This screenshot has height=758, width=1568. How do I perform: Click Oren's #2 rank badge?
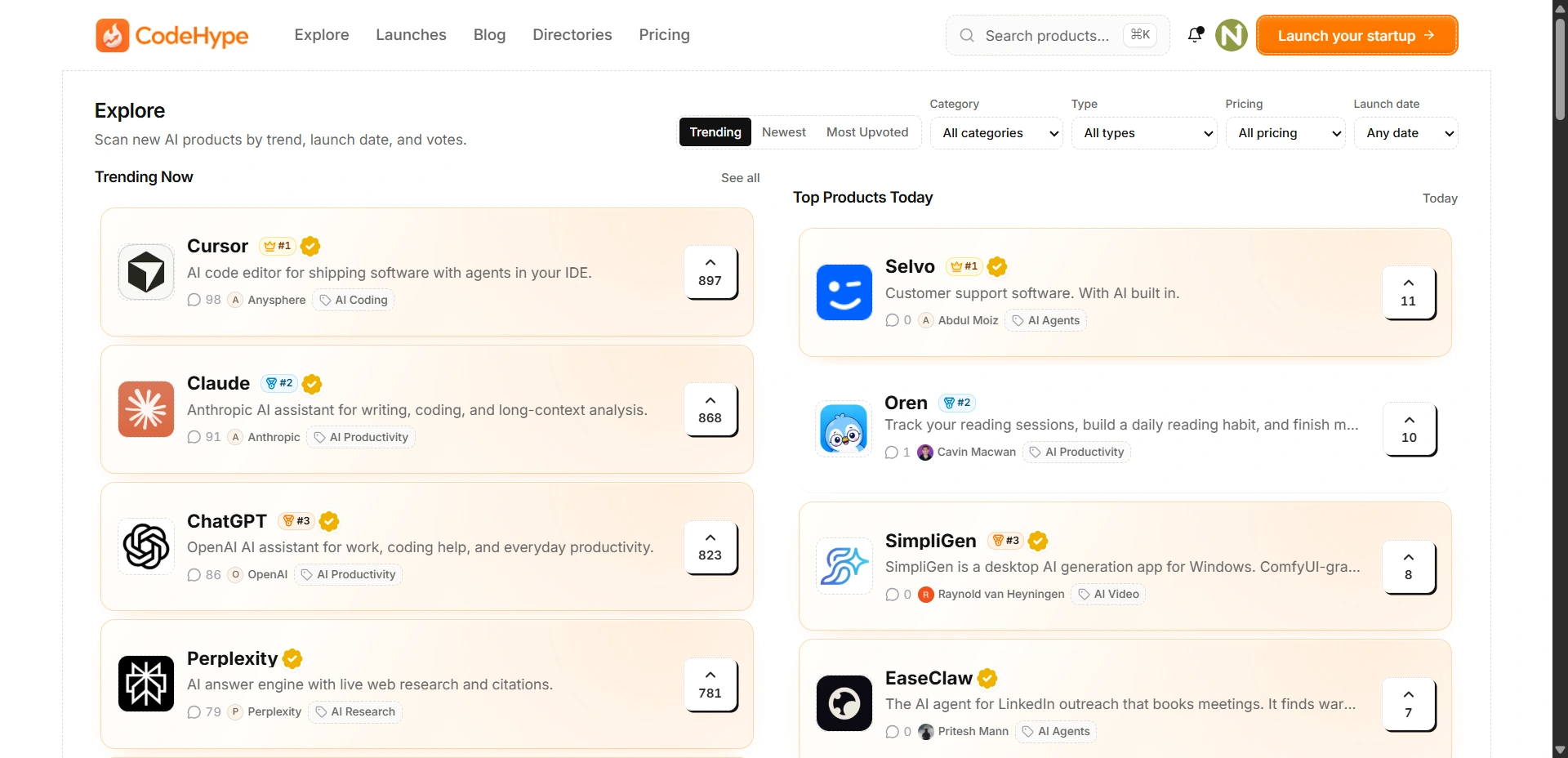pos(957,403)
